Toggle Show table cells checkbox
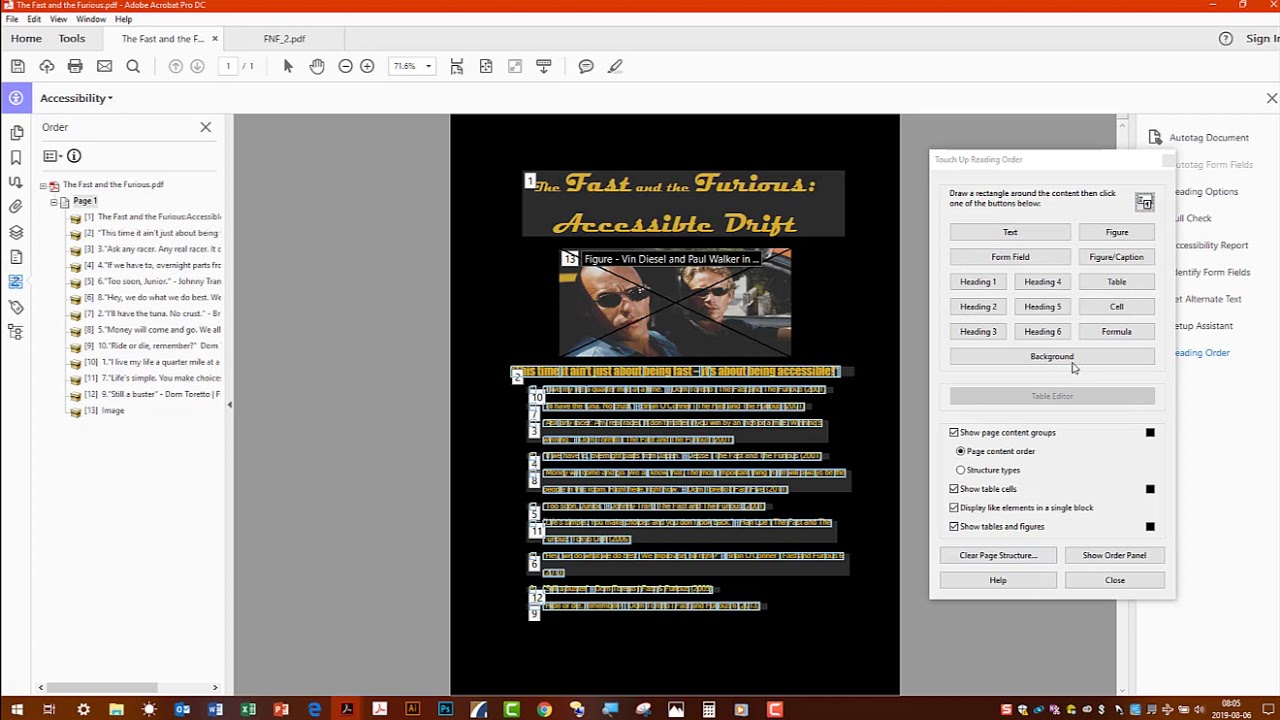Viewport: 1280px width, 720px height. [x=954, y=489]
